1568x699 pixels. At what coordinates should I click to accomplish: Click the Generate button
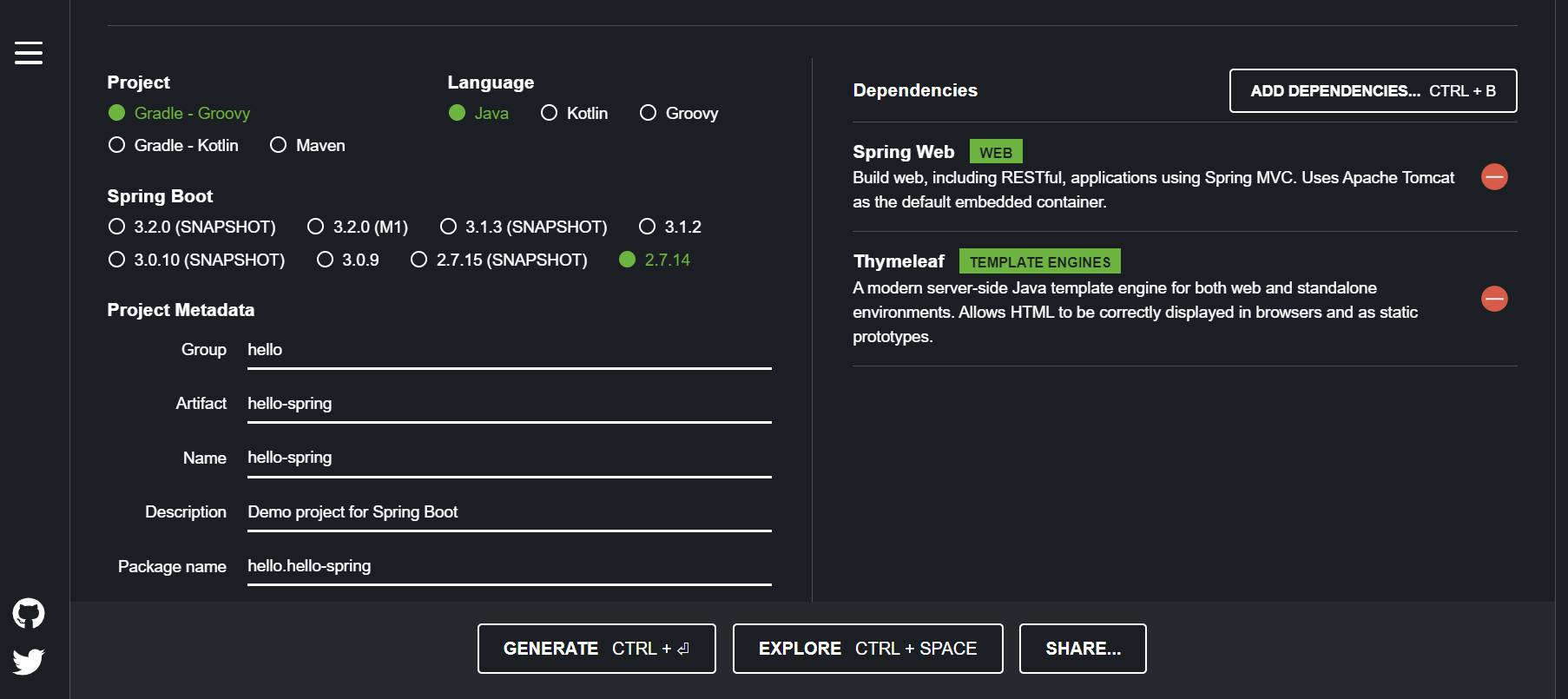(596, 649)
